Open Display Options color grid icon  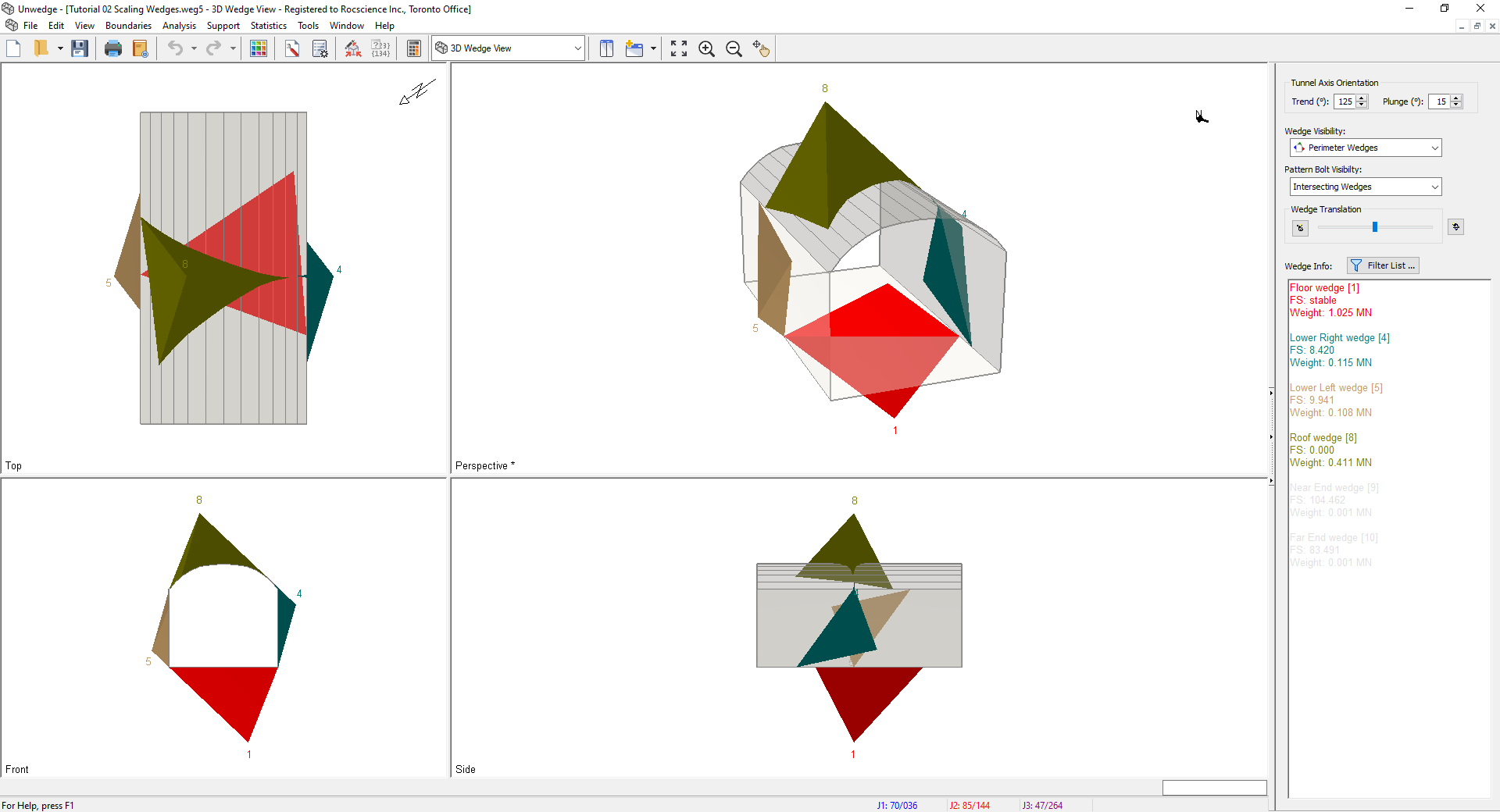click(x=259, y=48)
